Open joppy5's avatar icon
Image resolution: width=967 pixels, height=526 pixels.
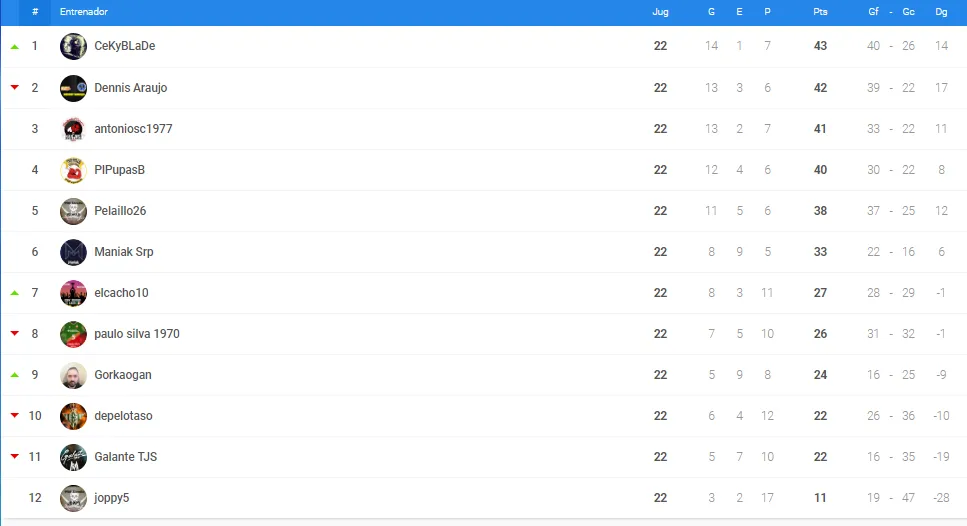coord(73,498)
